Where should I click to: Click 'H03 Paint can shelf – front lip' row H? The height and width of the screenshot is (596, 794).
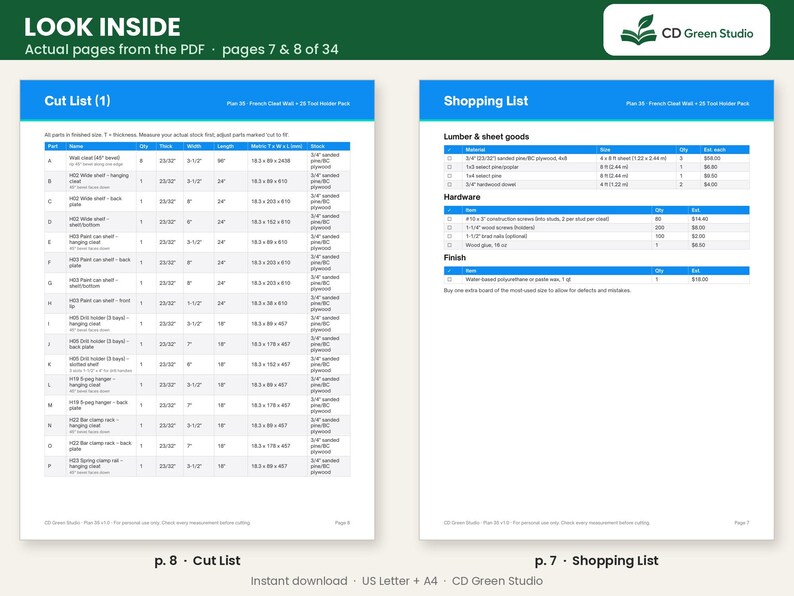click(100, 303)
